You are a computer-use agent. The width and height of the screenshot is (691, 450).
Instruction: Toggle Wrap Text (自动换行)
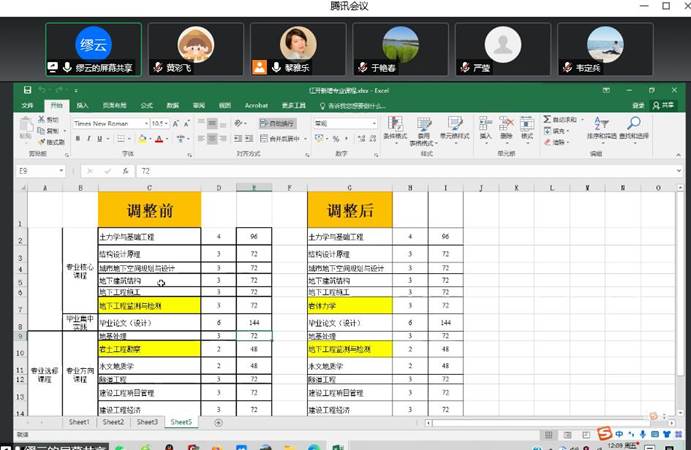pos(277,123)
